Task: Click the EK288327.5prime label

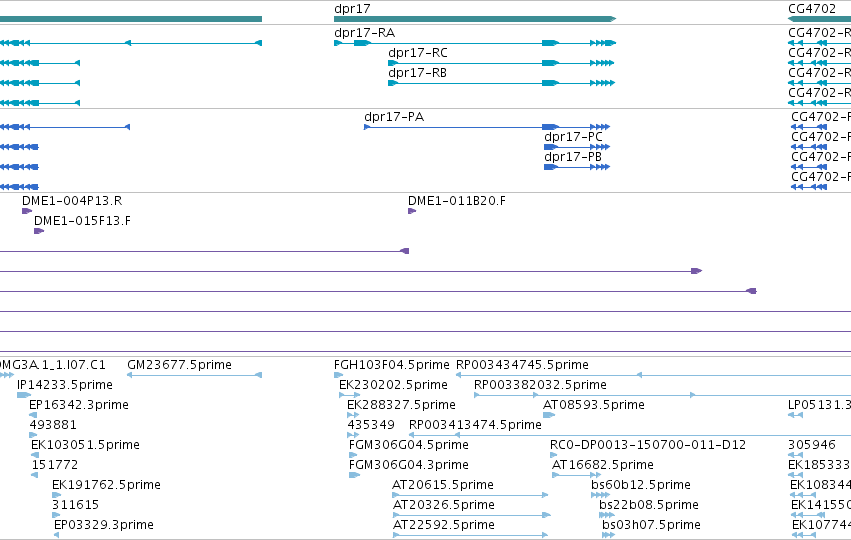Action: pos(402,405)
